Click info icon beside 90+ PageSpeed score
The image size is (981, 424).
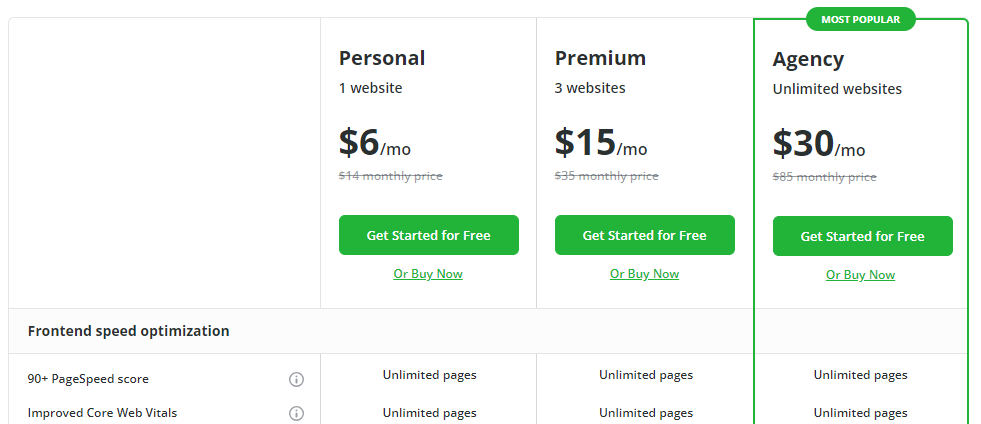pos(297,380)
